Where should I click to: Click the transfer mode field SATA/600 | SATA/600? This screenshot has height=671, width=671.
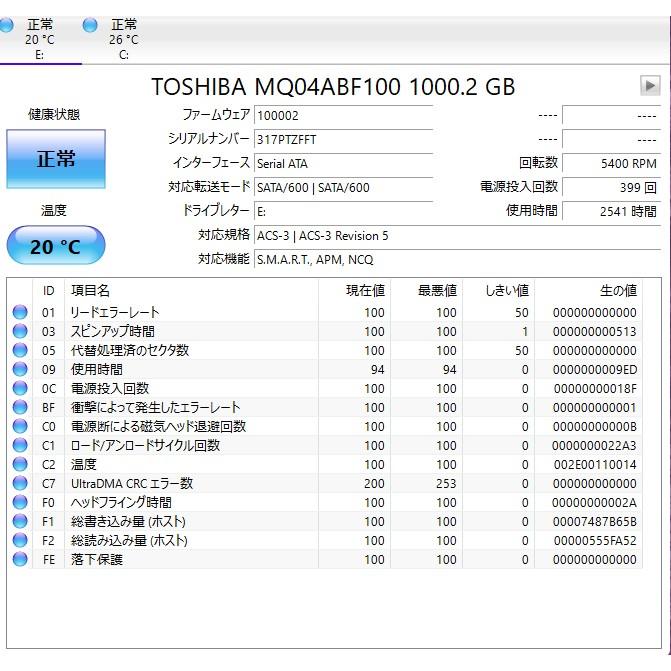344,187
